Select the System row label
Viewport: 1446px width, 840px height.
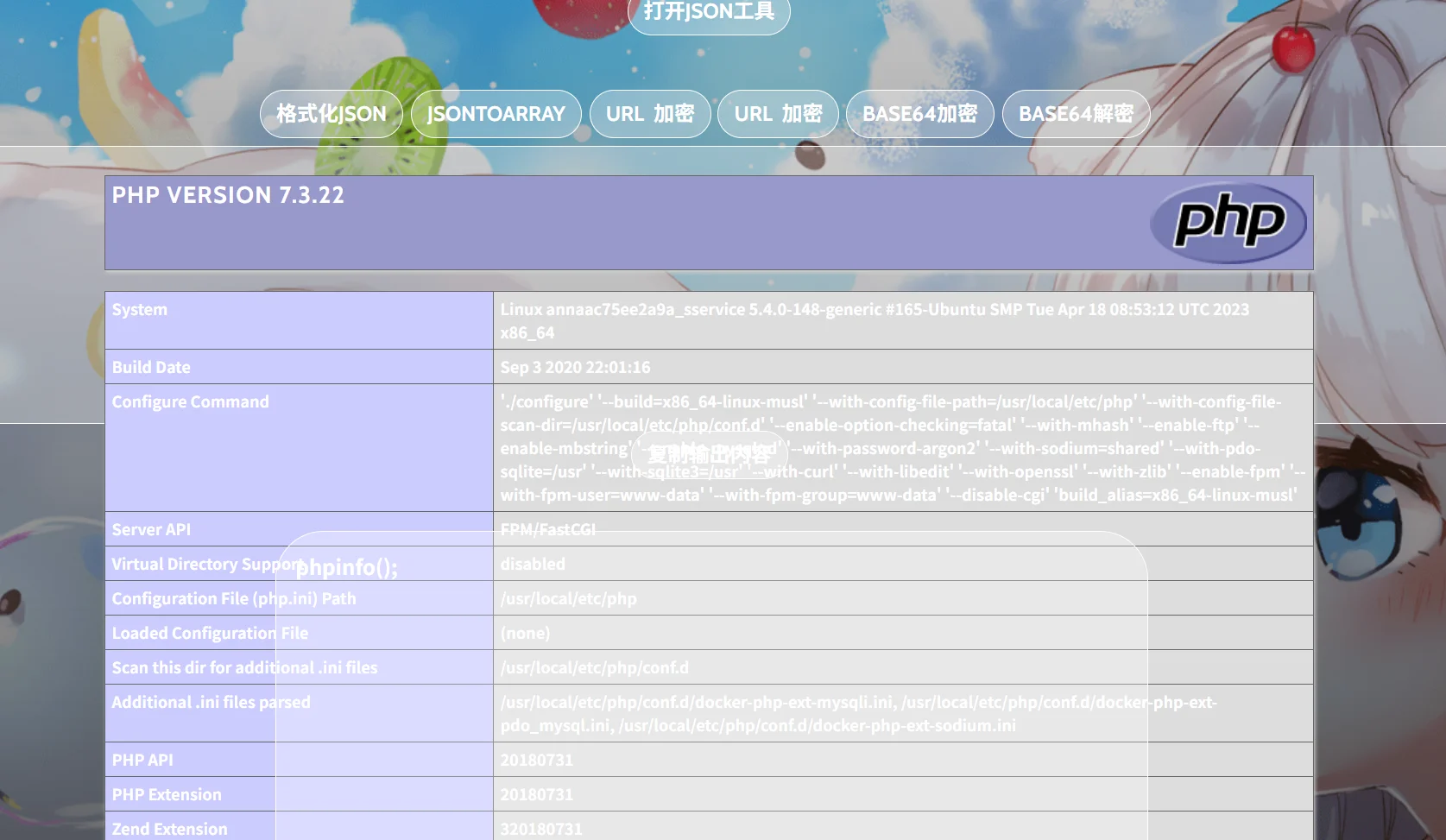pos(140,310)
